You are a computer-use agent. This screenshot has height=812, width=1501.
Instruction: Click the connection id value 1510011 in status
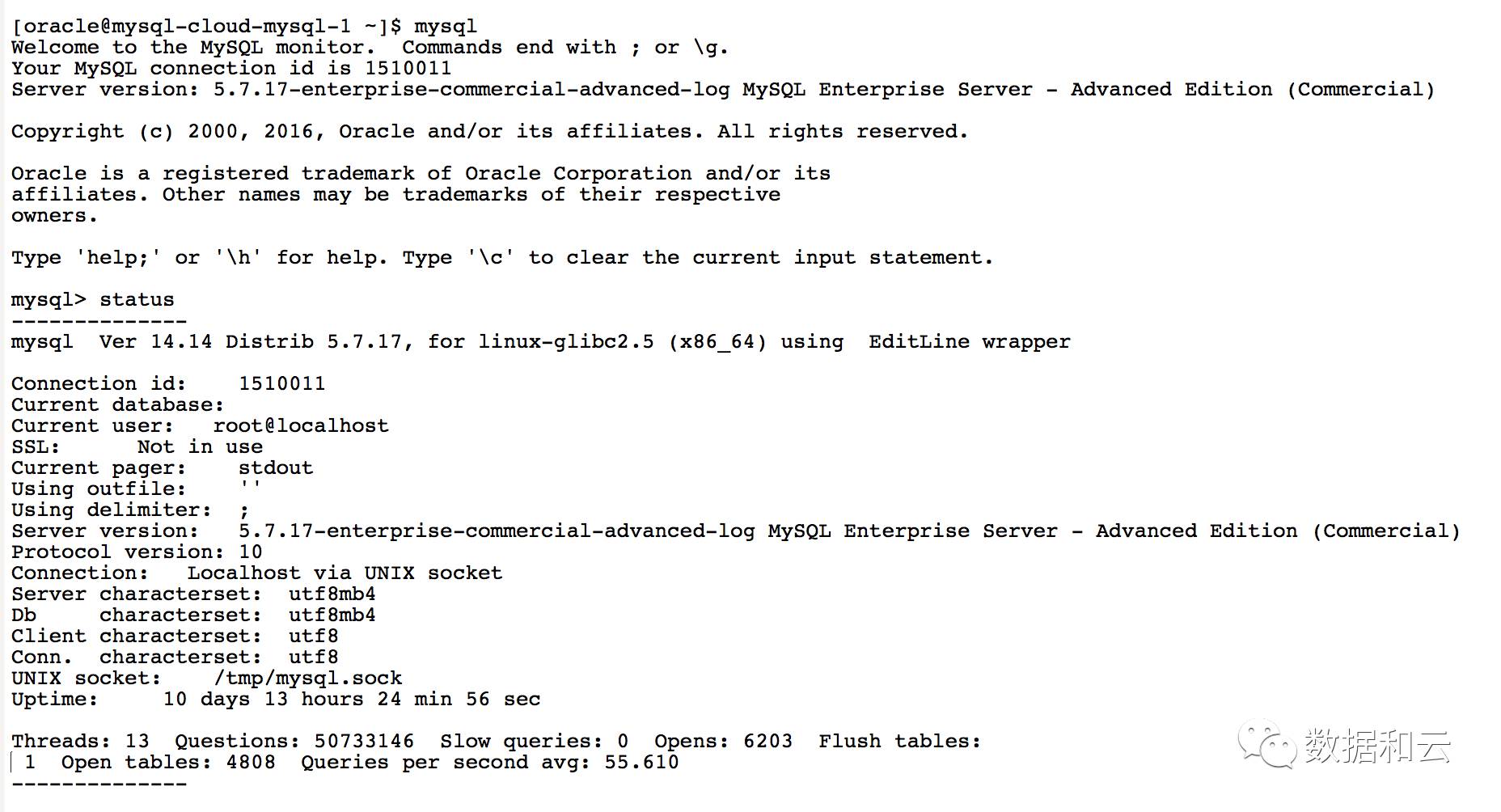tap(282, 384)
